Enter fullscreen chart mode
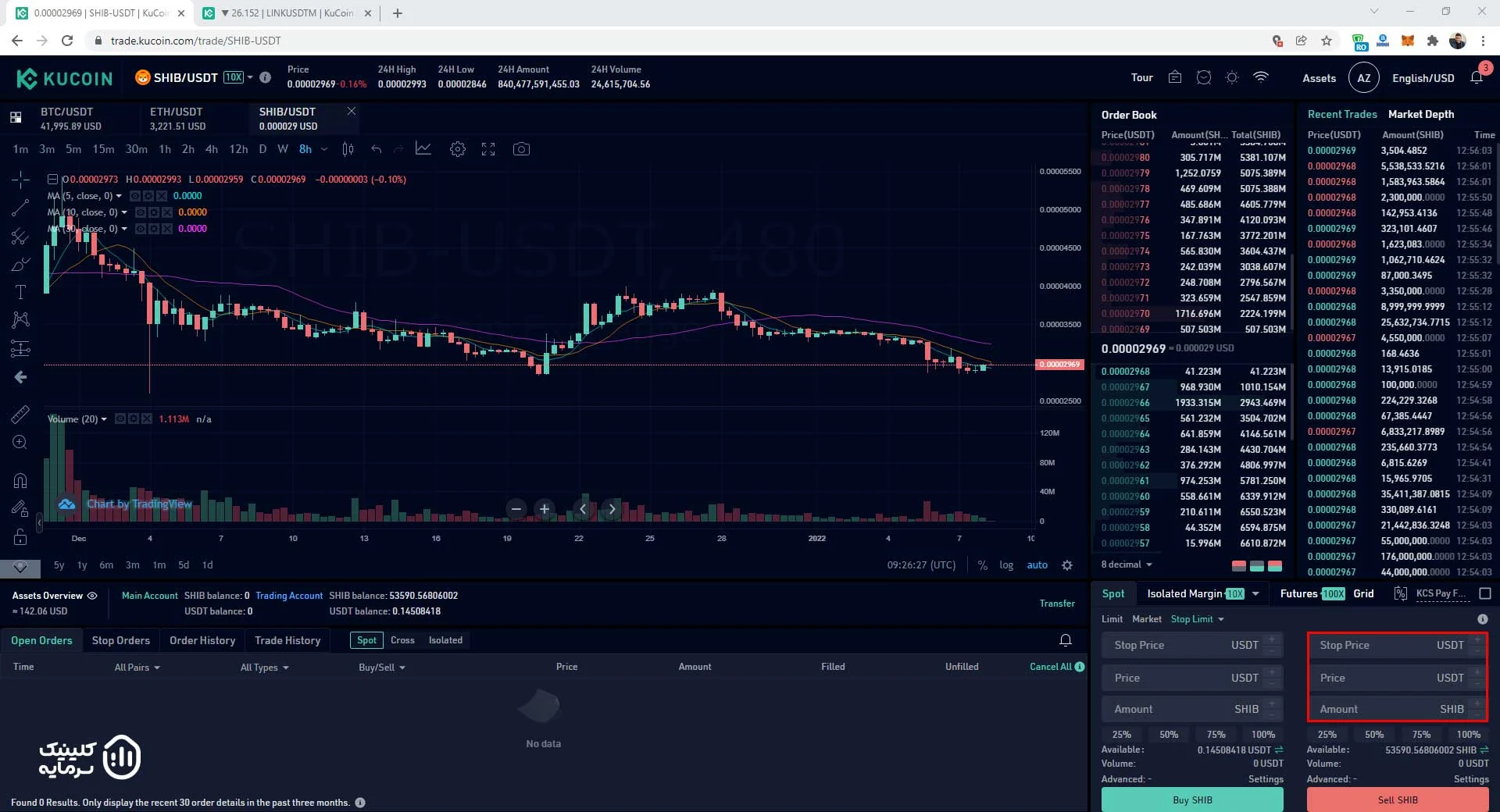 pos(488,149)
